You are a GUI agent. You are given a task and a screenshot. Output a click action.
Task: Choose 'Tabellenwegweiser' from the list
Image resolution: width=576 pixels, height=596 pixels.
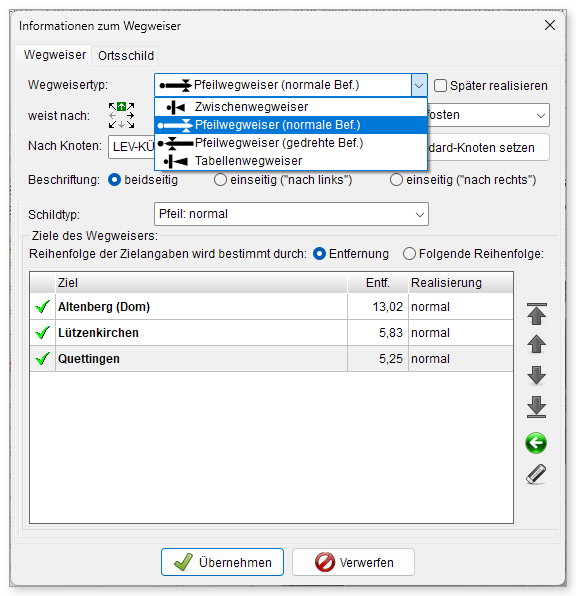pos(291,161)
